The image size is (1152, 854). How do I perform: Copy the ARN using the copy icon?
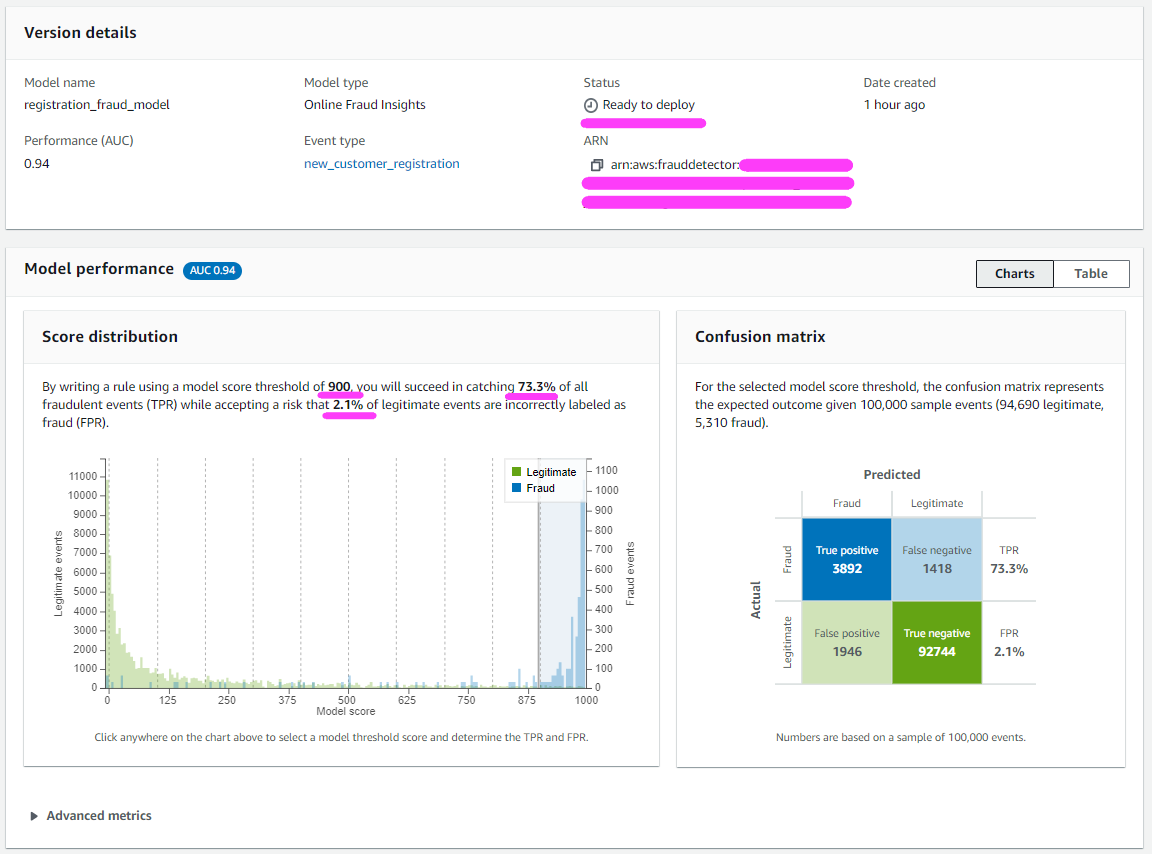[597, 165]
